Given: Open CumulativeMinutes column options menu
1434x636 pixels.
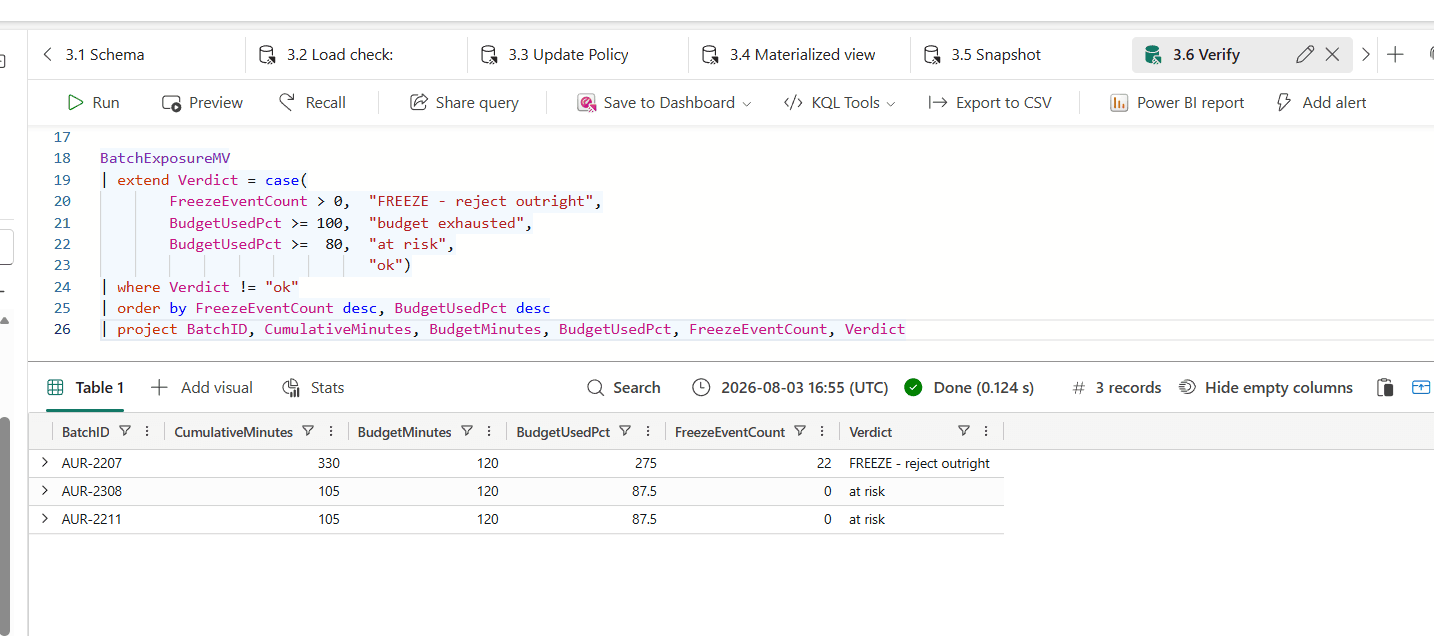Looking at the screenshot, I should coord(331,431).
